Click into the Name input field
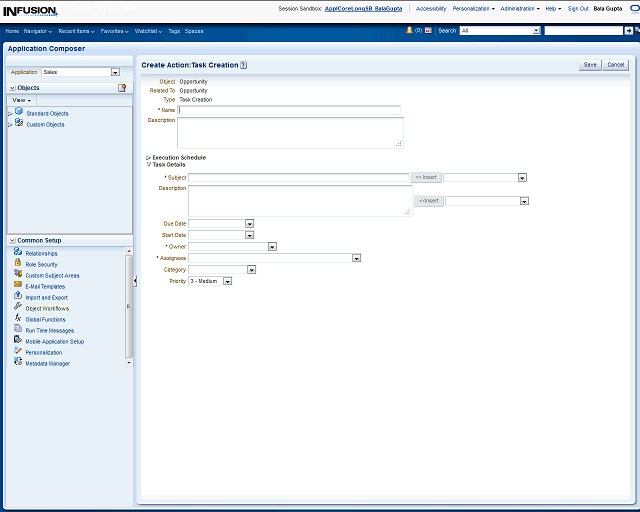This screenshot has width=640, height=512. click(289, 110)
